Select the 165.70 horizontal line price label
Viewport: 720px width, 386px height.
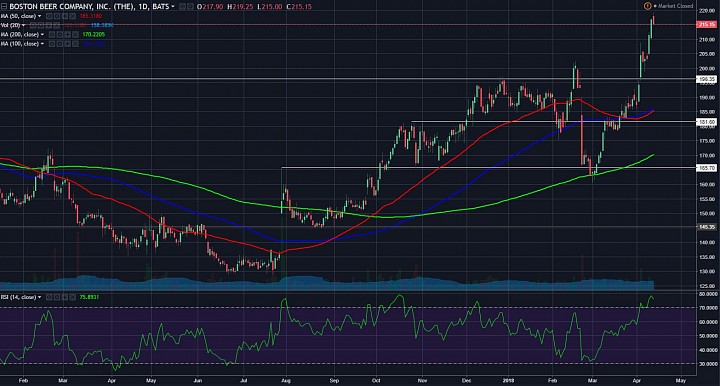[706, 168]
